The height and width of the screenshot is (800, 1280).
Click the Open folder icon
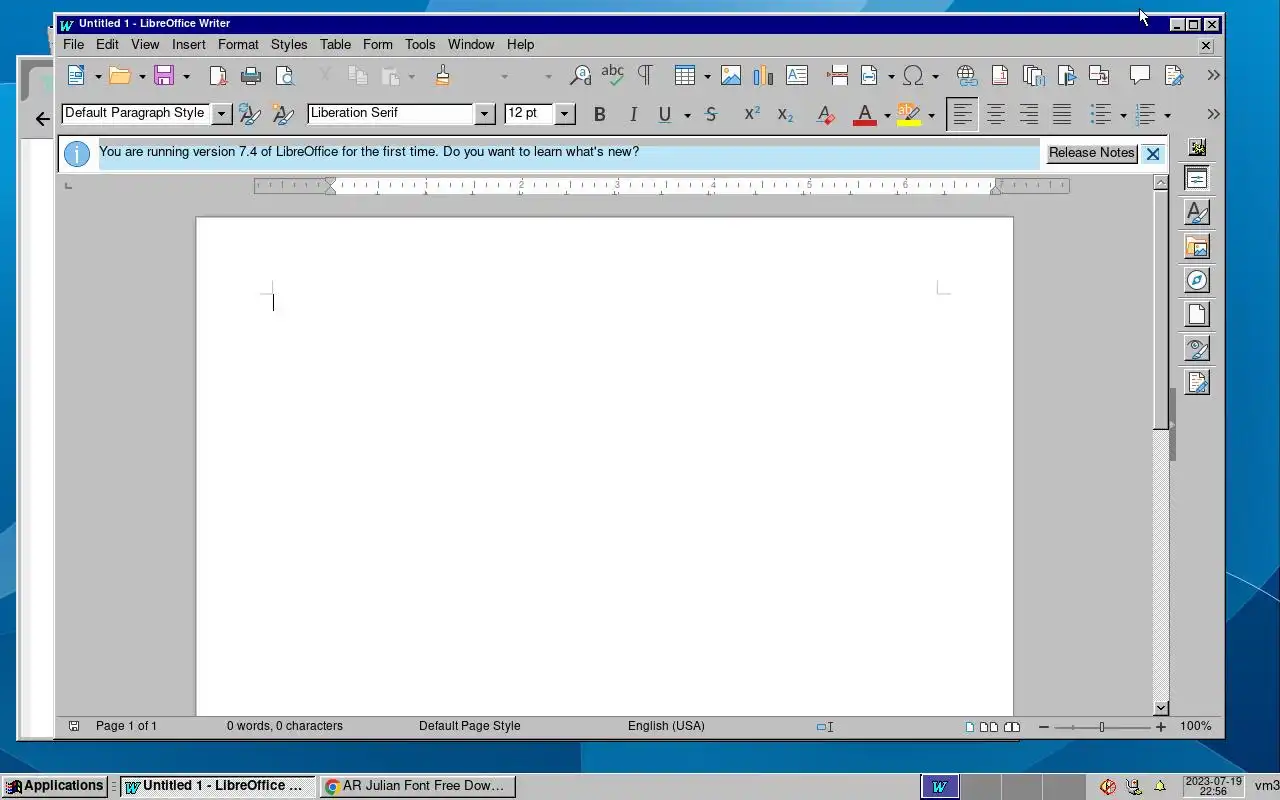tap(120, 75)
